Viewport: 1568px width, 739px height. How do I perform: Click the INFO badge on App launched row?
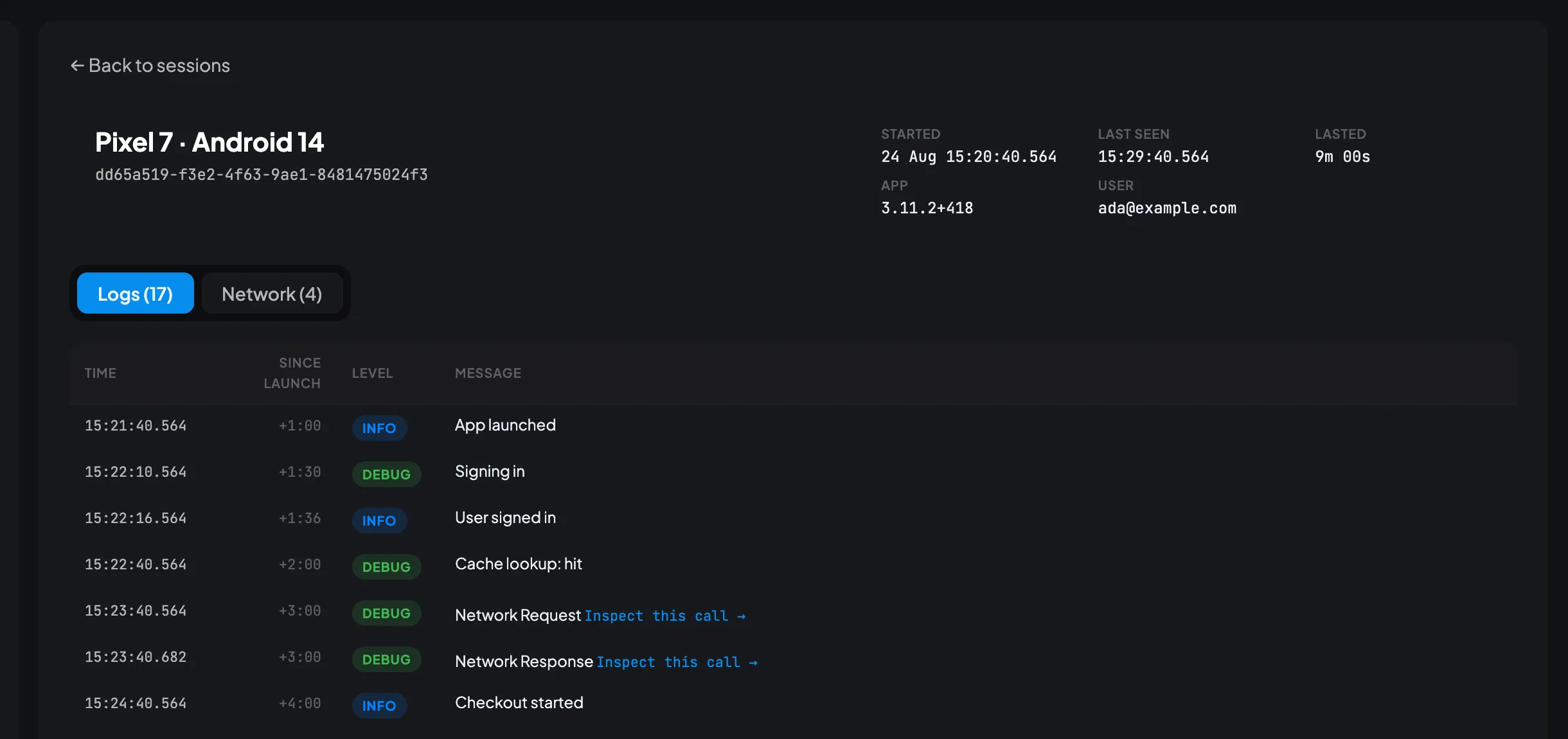[x=379, y=428]
